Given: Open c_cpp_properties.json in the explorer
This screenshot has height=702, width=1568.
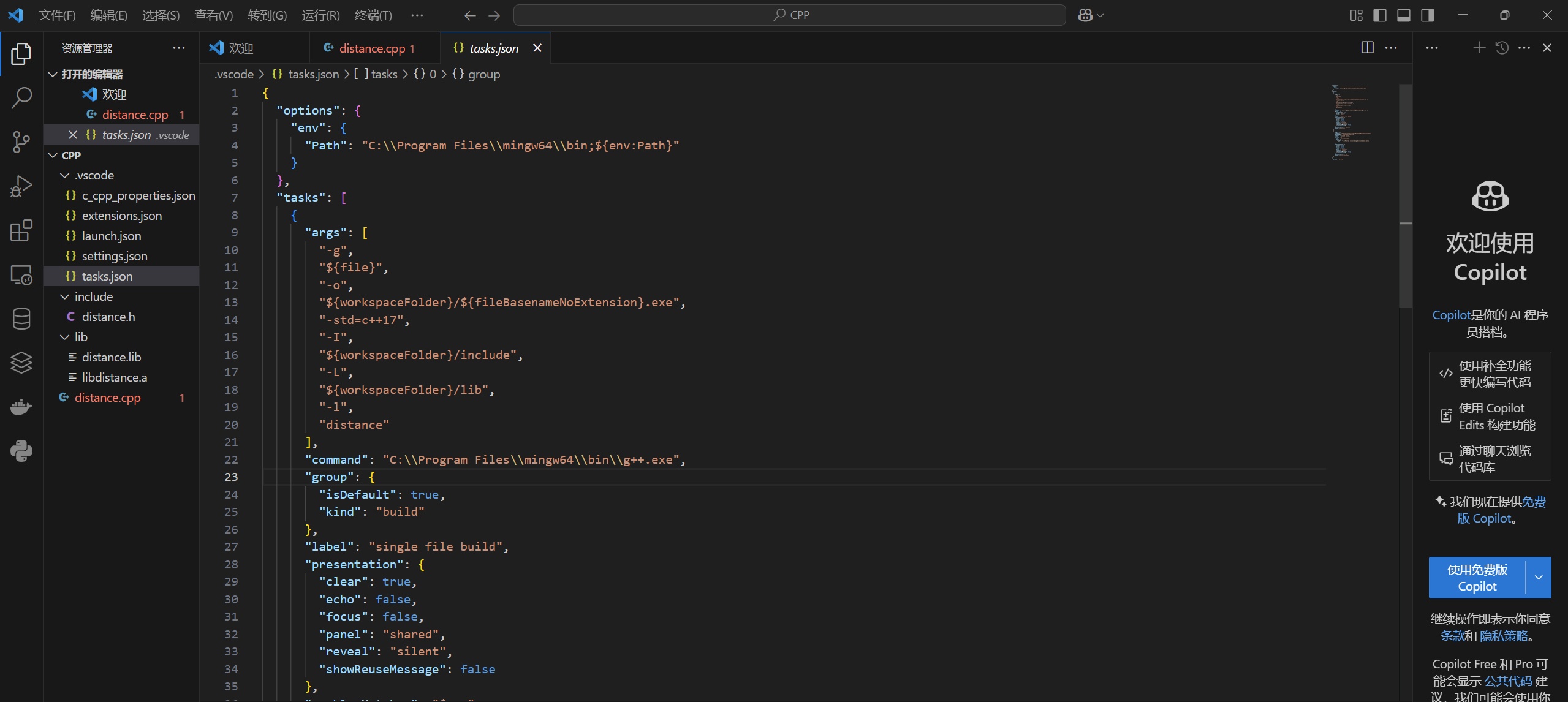Looking at the screenshot, I should tap(121, 195).
